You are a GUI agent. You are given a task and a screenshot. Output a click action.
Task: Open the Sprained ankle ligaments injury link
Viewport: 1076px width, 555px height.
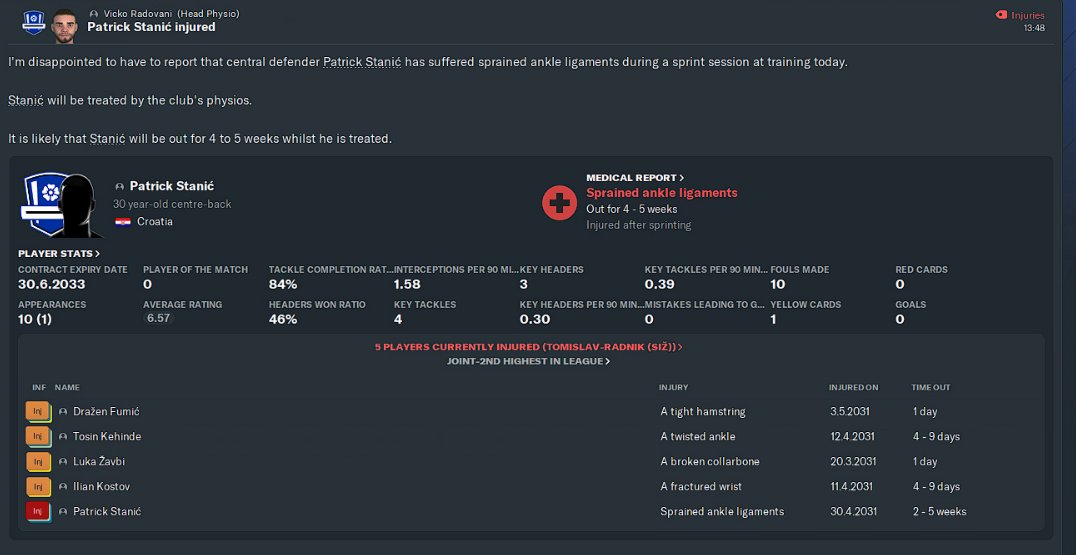click(x=662, y=193)
